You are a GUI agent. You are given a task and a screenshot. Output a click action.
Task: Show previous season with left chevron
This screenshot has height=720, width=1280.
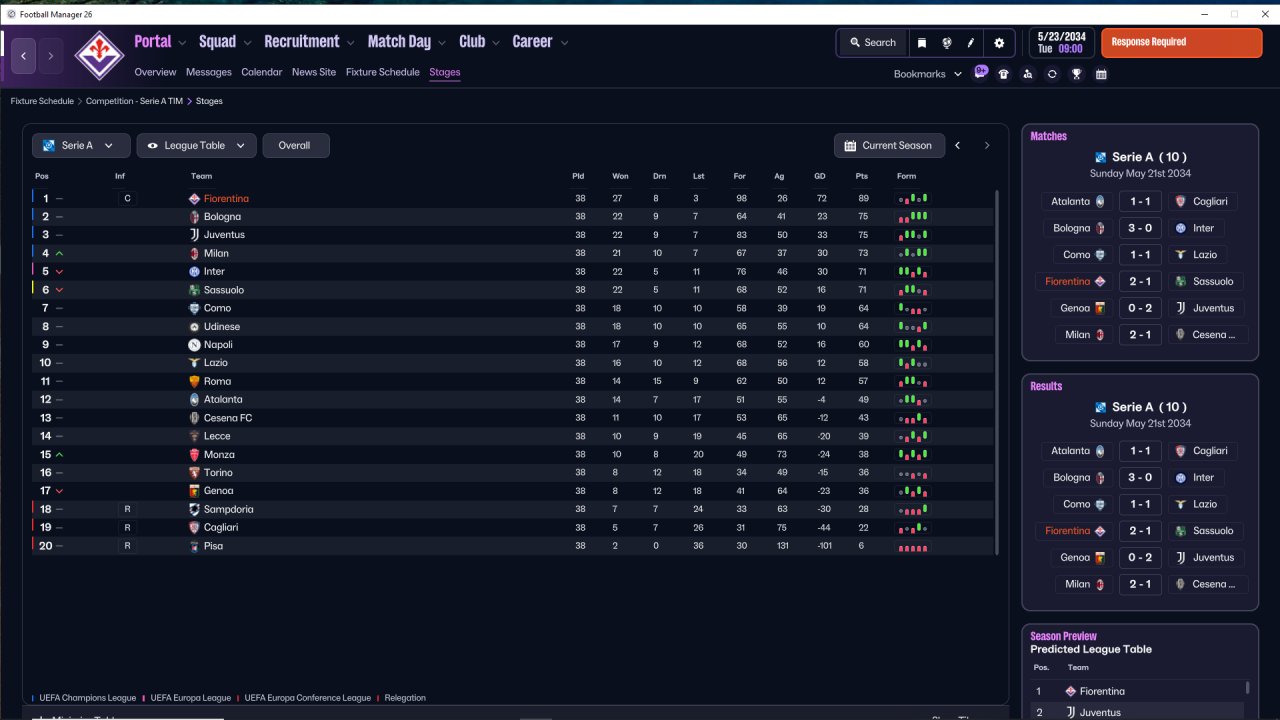click(958, 146)
